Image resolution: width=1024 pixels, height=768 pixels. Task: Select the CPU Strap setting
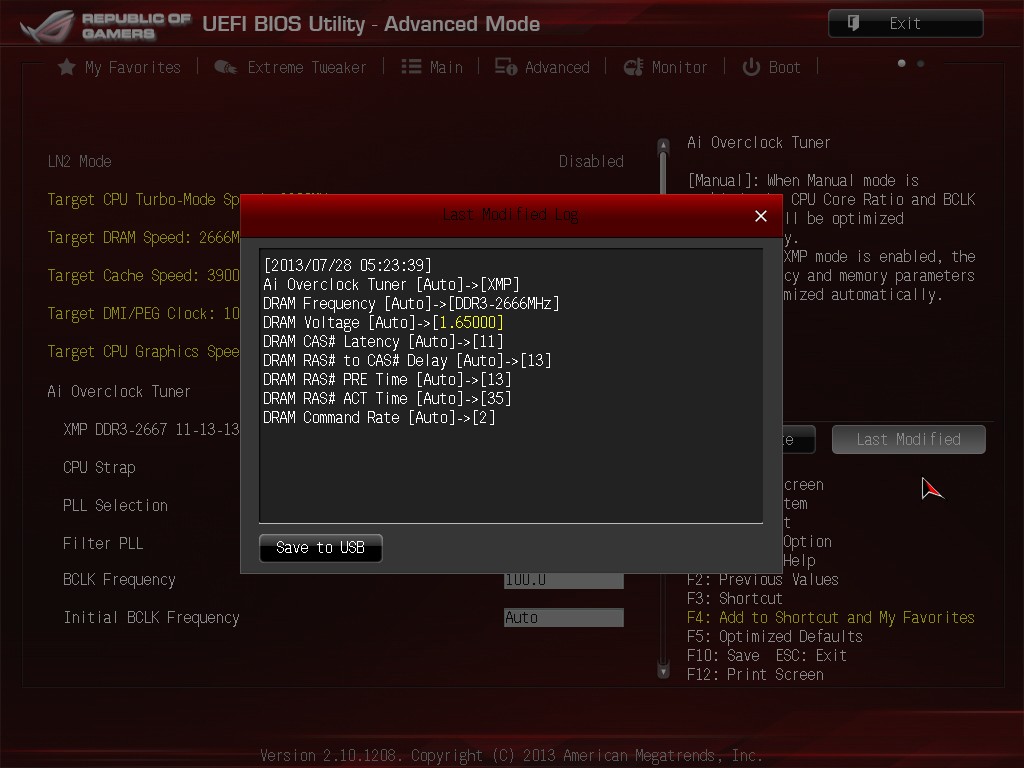pyautogui.click(x=99, y=468)
